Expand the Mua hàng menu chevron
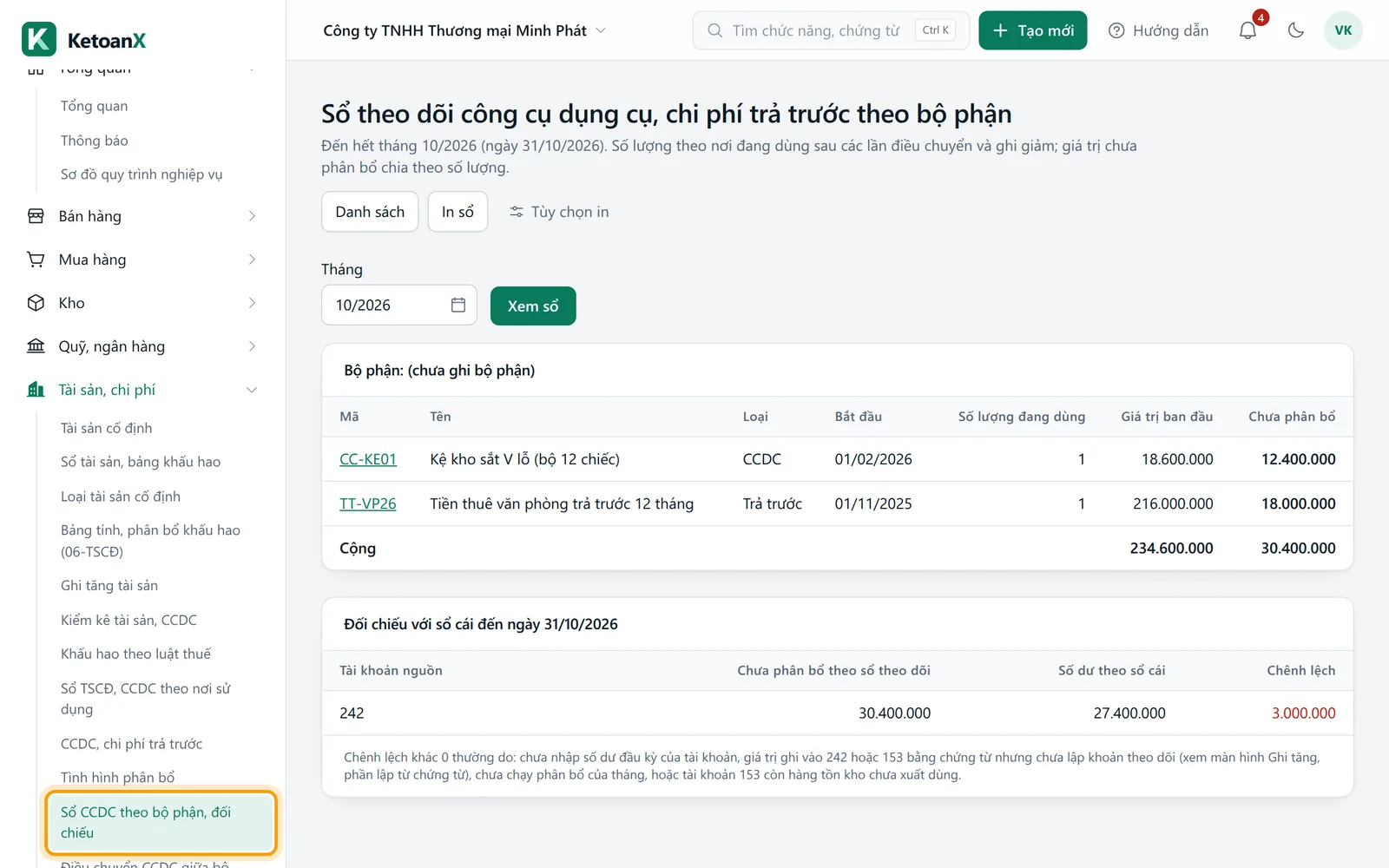The width and height of the screenshot is (1389, 868). click(252, 260)
